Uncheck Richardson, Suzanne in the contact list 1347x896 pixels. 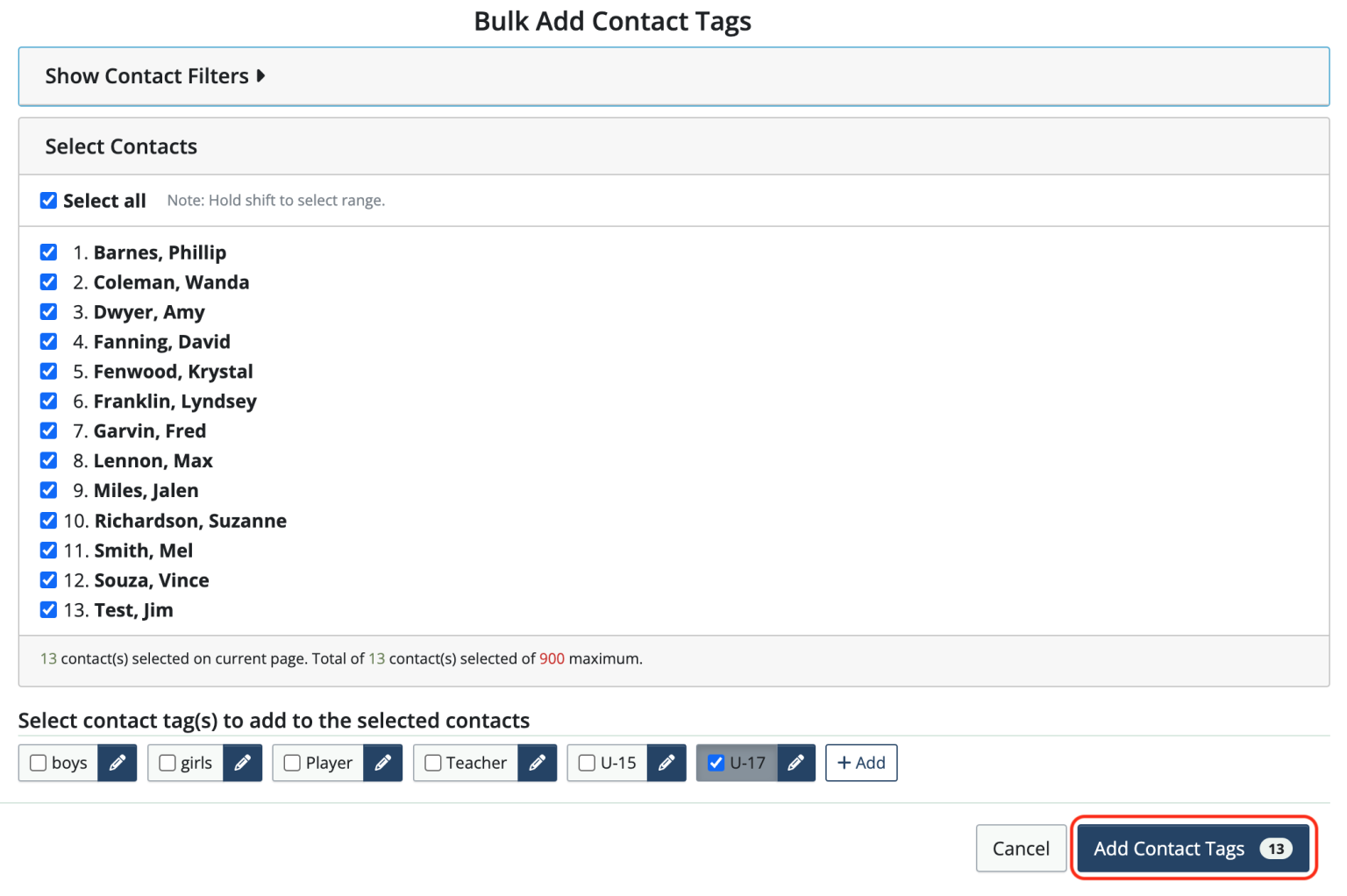(48, 520)
